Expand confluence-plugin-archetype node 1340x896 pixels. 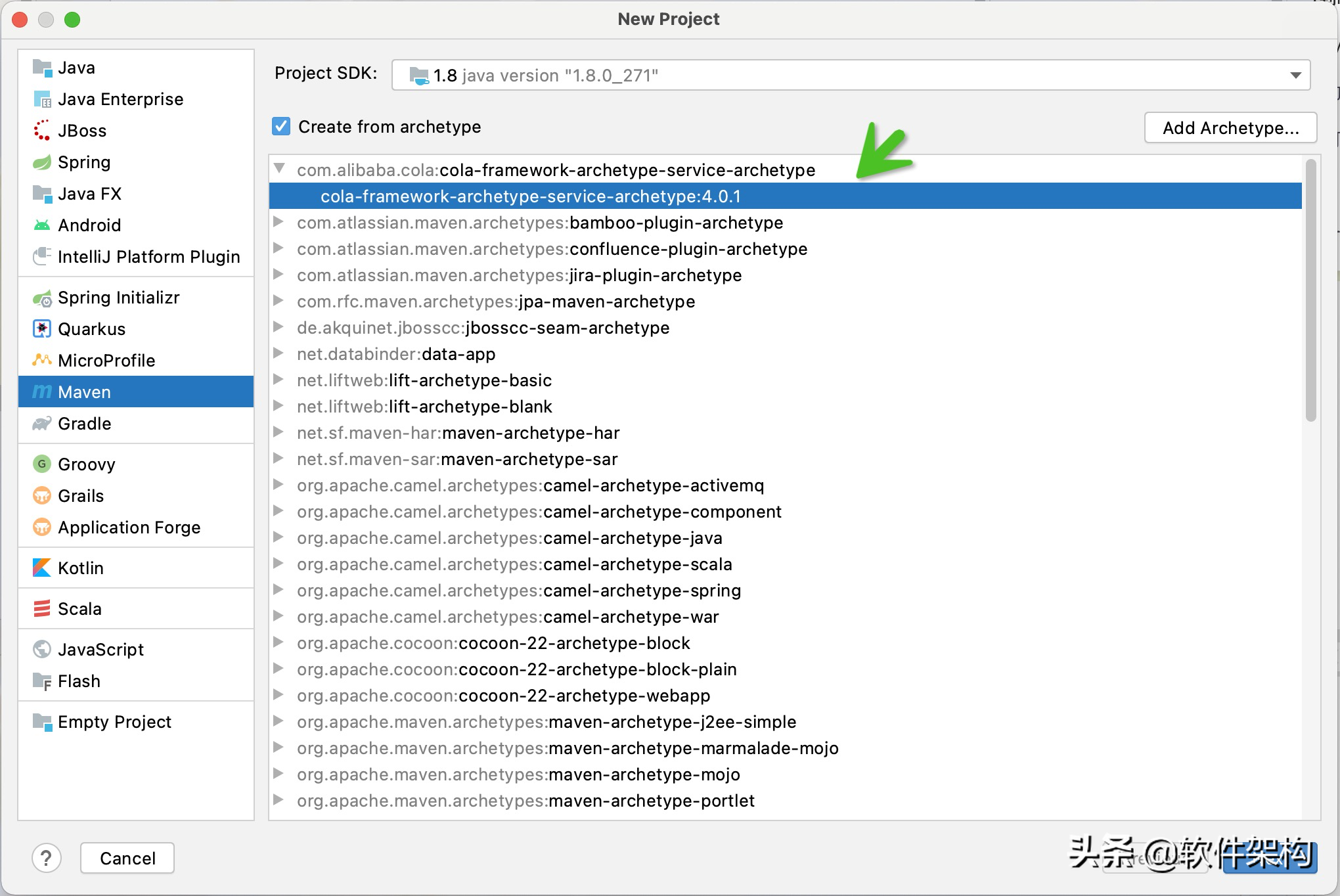point(279,248)
